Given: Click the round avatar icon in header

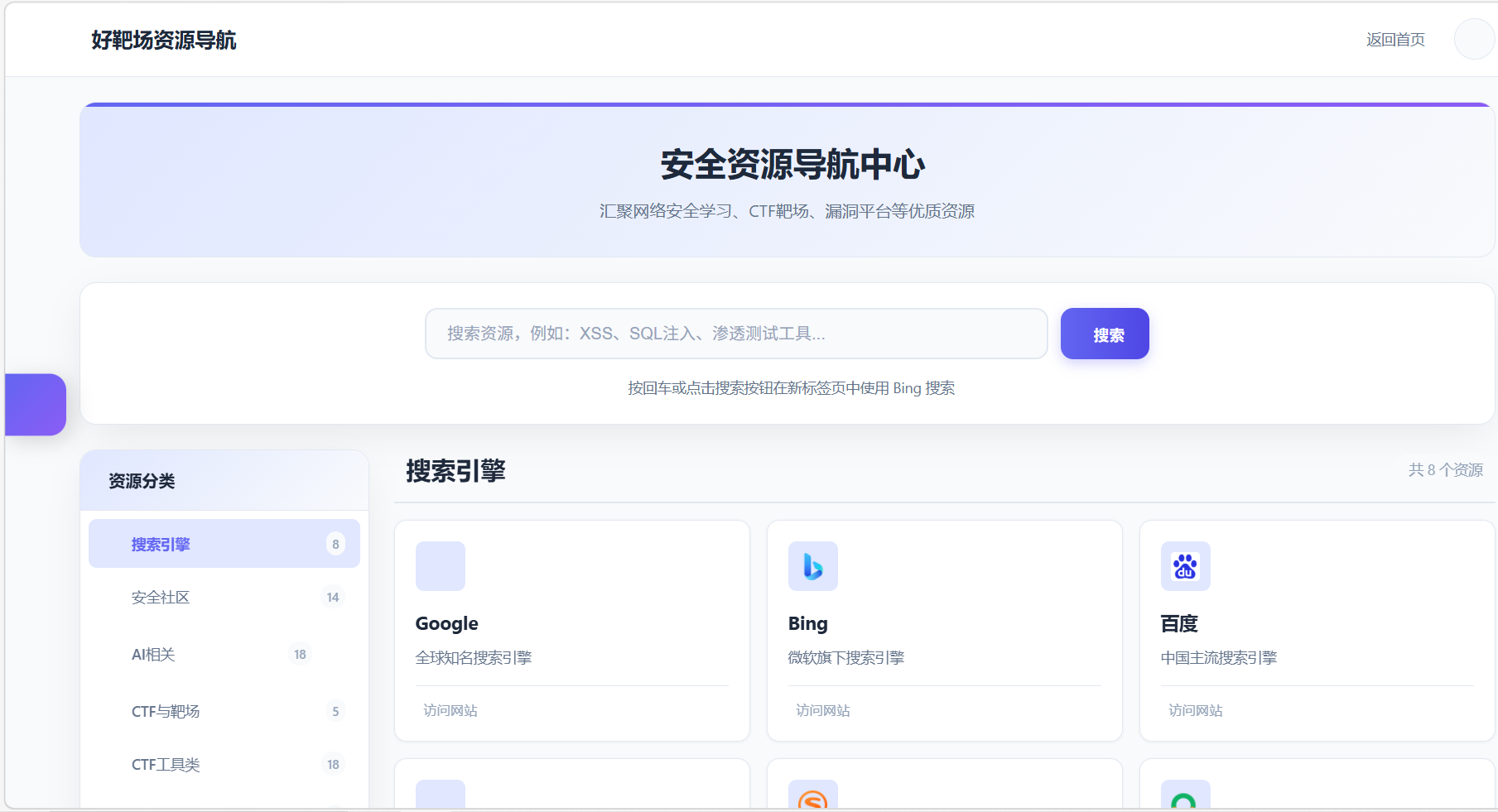Looking at the screenshot, I should pyautogui.click(x=1475, y=39).
